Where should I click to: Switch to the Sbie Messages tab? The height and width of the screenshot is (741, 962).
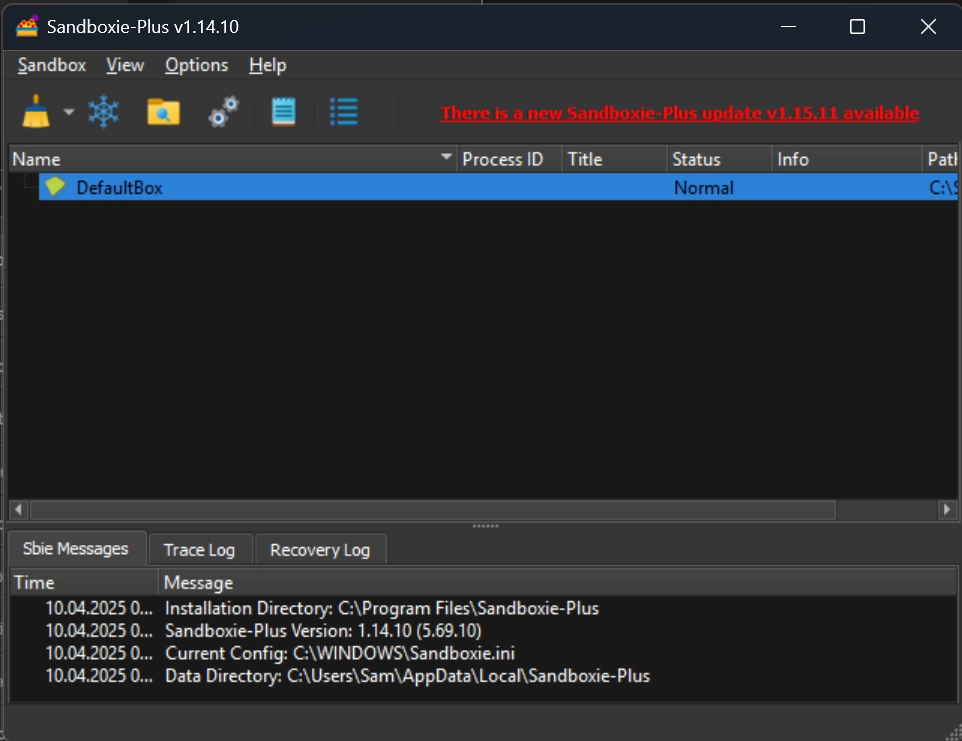(76, 548)
